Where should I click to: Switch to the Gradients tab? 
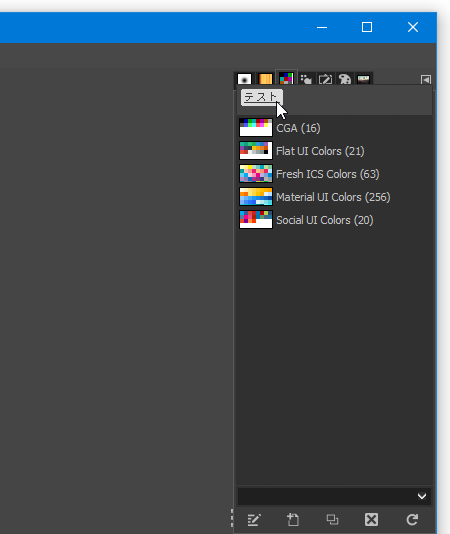(x=265, y=79)
